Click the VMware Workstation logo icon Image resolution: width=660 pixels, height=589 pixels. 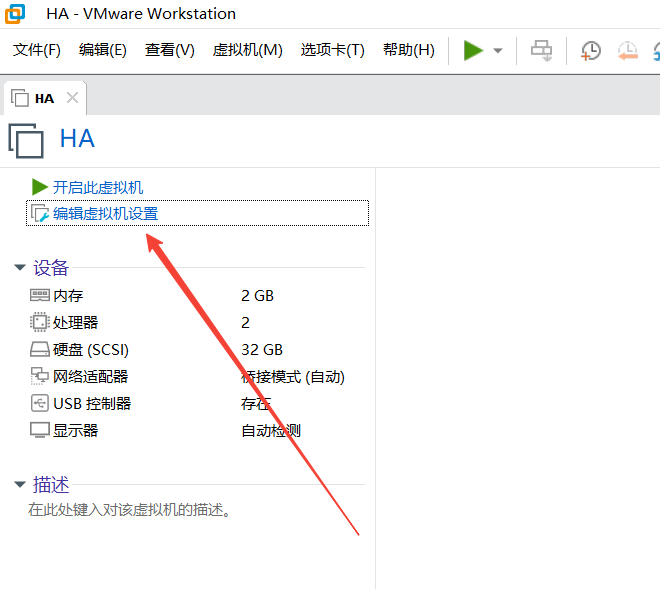click(x=15, y=13)
